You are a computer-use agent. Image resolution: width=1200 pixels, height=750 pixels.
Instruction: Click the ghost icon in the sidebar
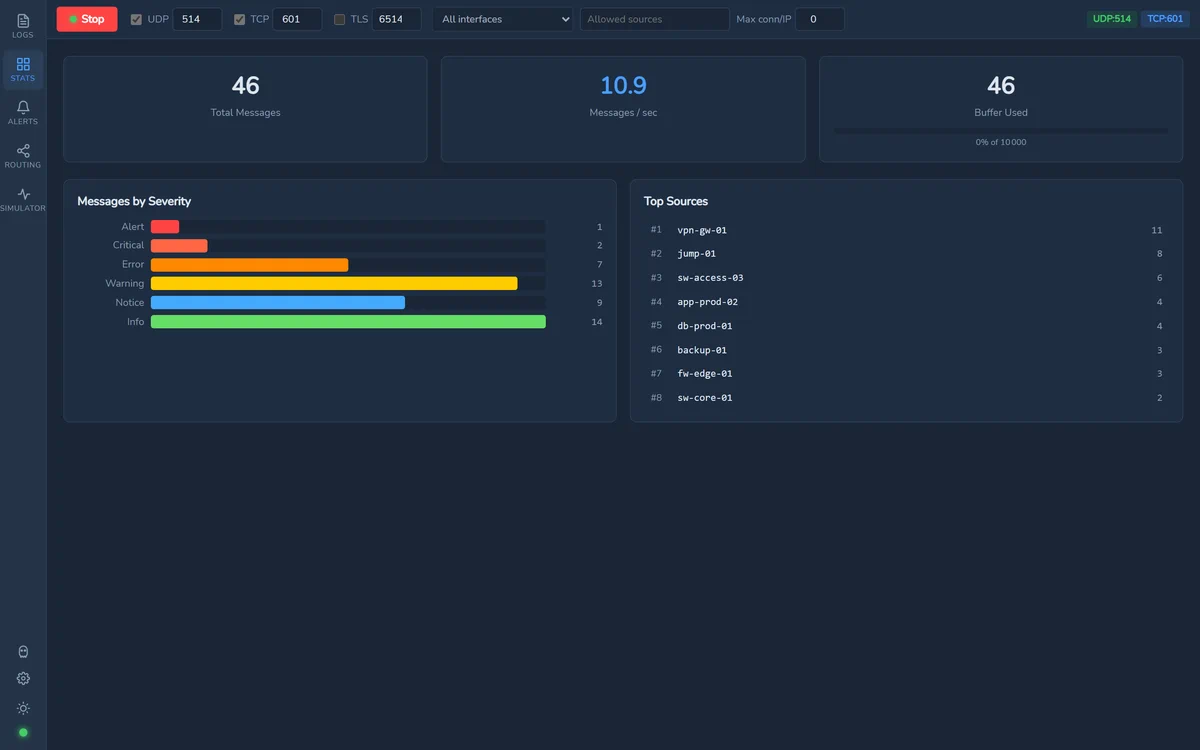point(23,652)
